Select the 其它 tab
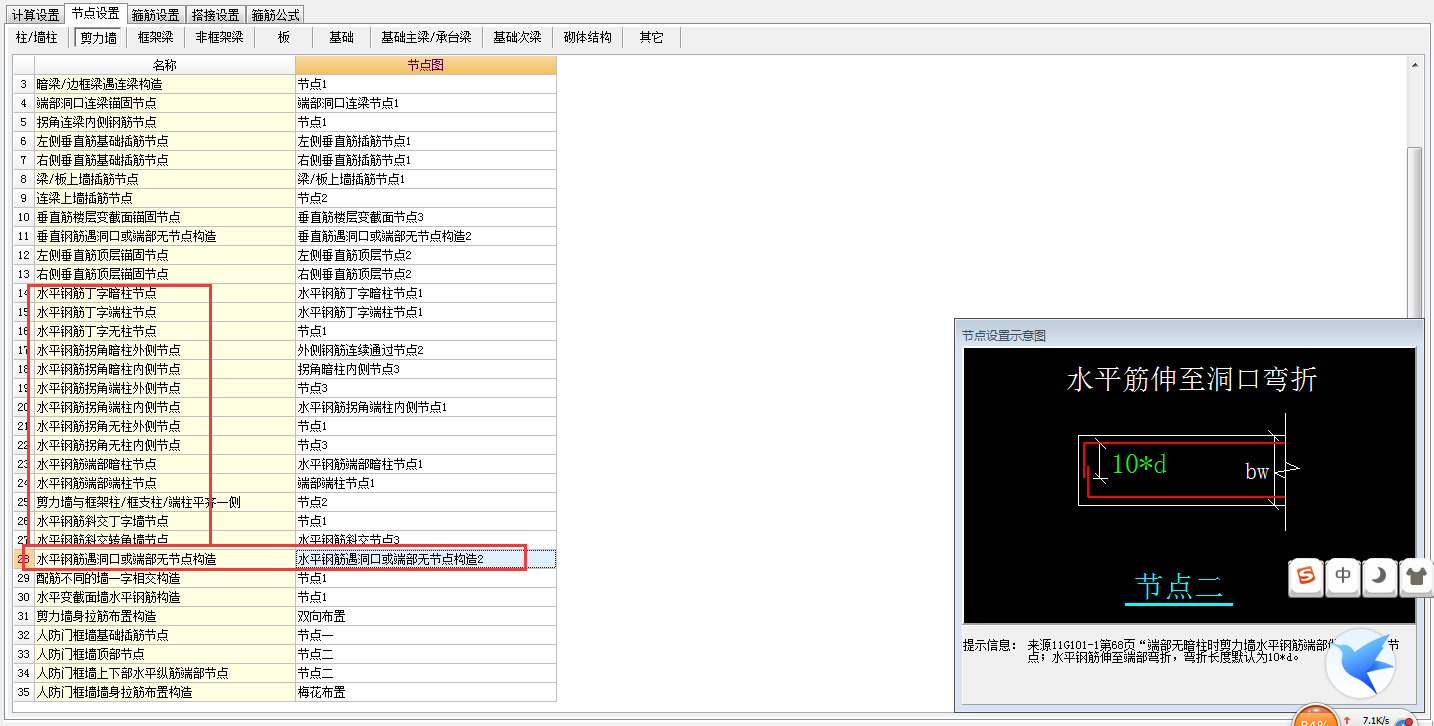Image resolution: width=1434 pixels, height=726 pixels. click(651, 37)
